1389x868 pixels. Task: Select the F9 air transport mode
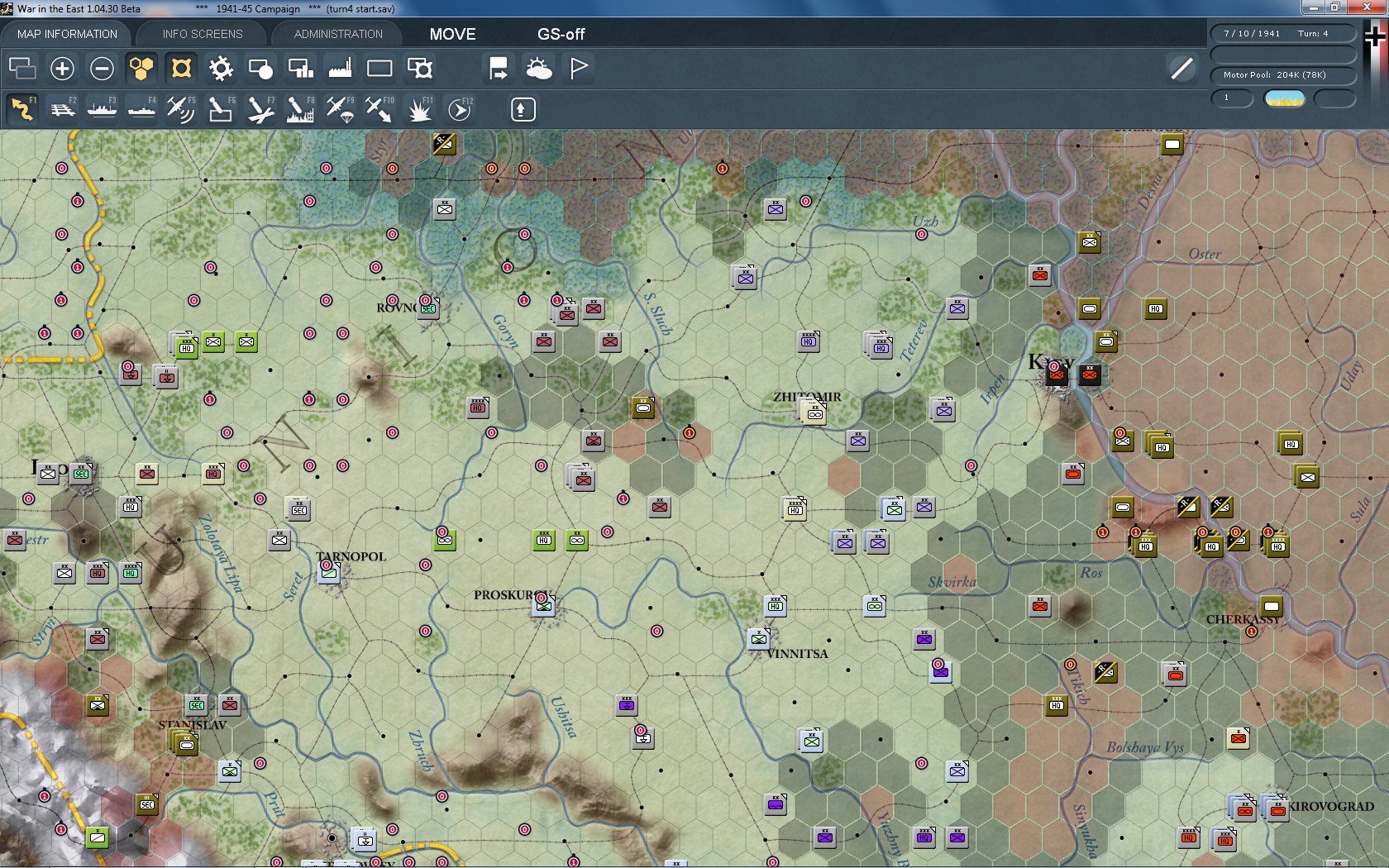[x=340, y=109]
